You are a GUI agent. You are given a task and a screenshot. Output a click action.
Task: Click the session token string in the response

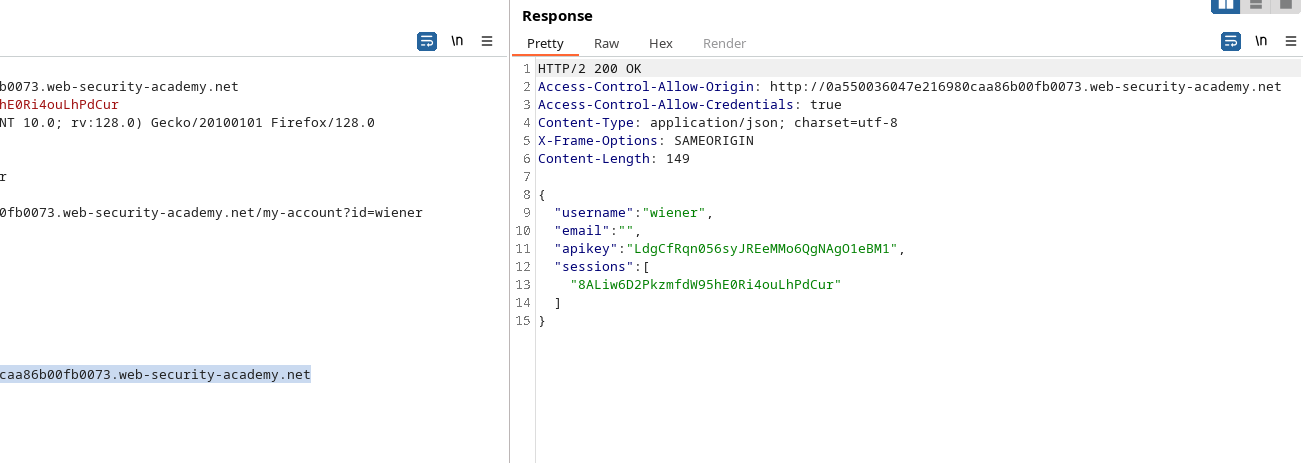point(705,285)
